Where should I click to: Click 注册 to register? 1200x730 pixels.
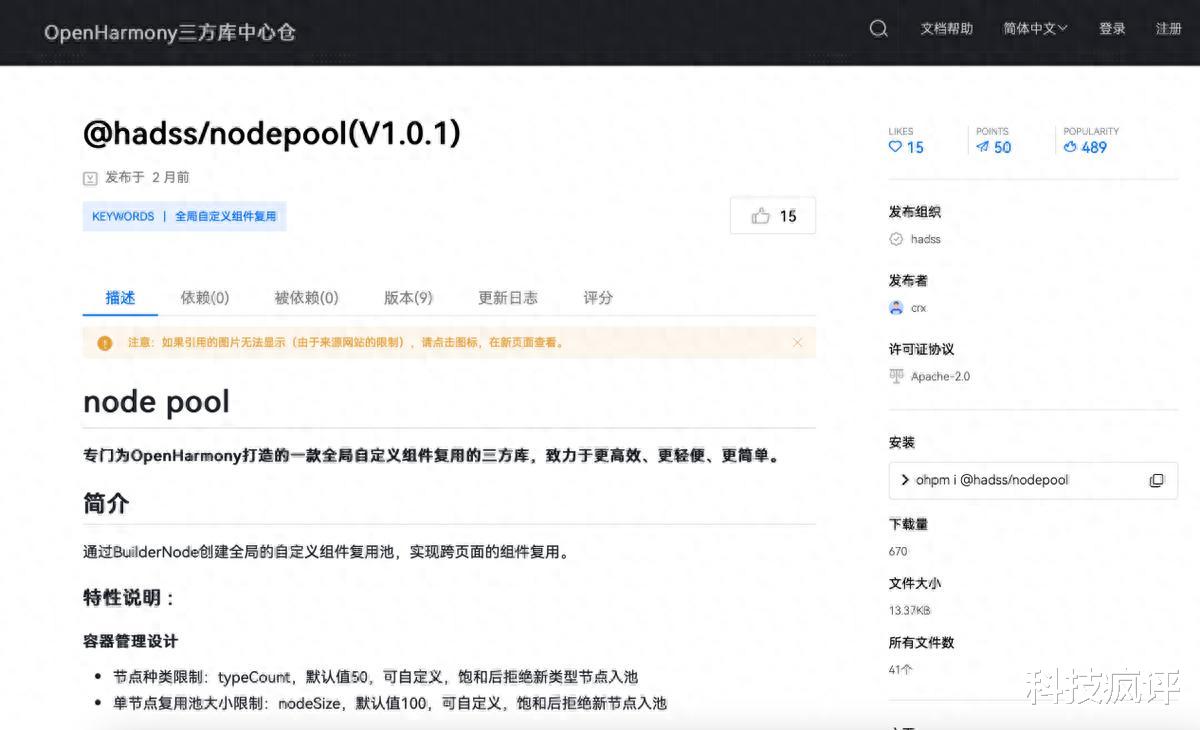1168,28
